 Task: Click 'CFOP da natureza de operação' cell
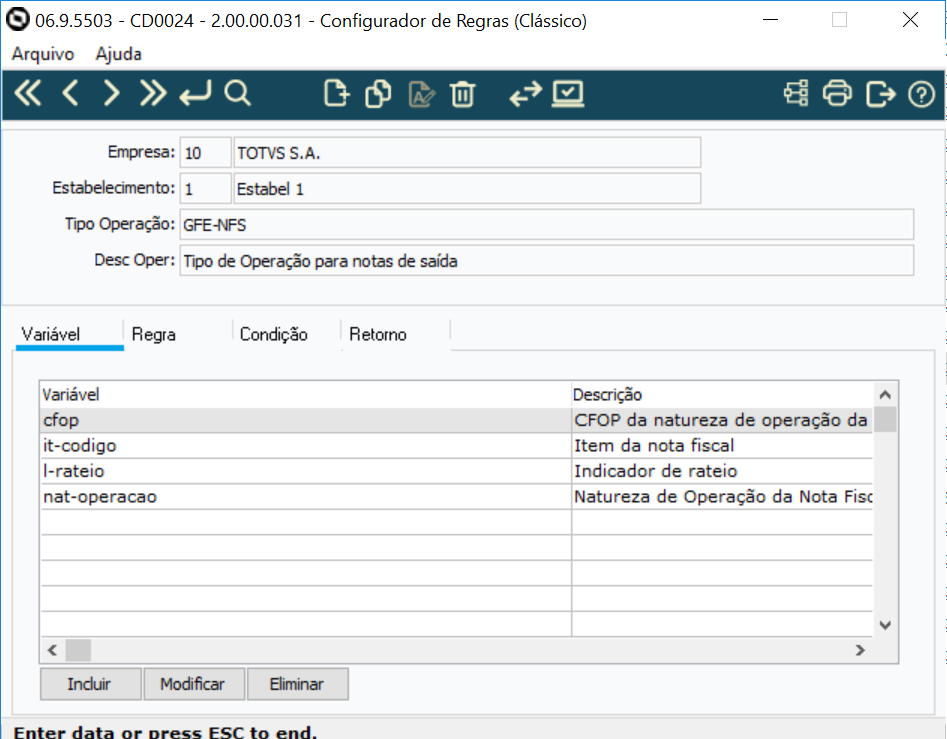point(722,420)
